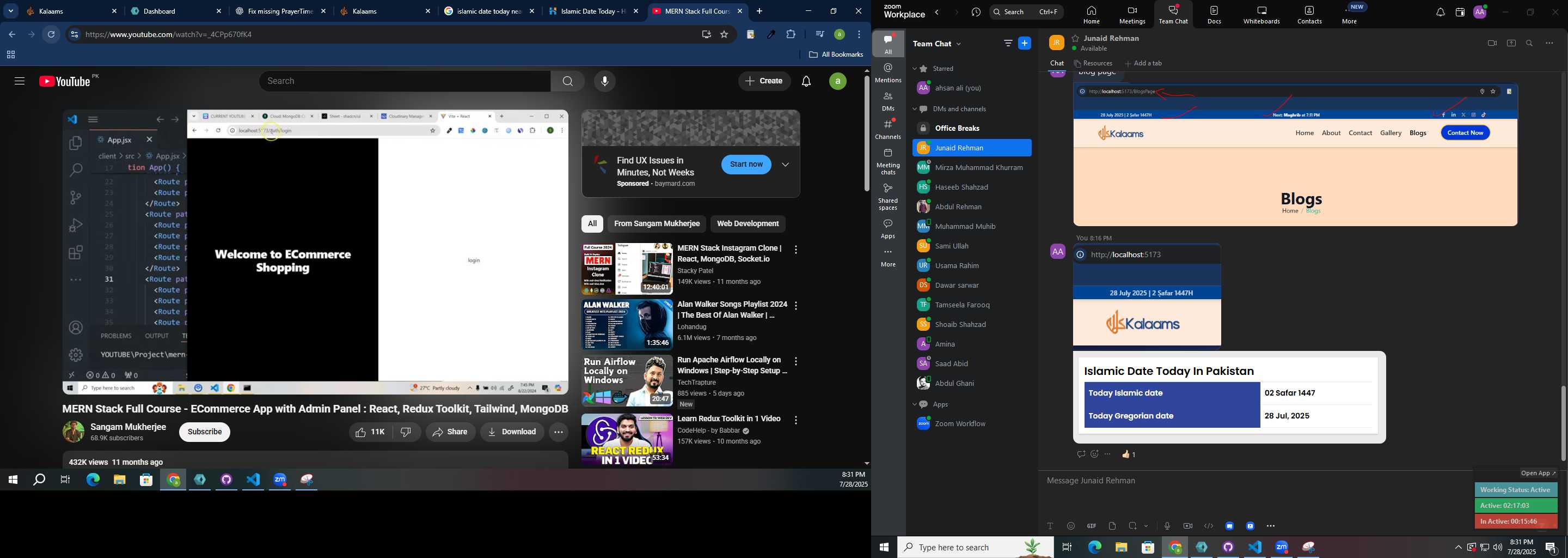Click new chat plus button in Team Chat
1568x558 pixels.
(x=1025, y=43)
